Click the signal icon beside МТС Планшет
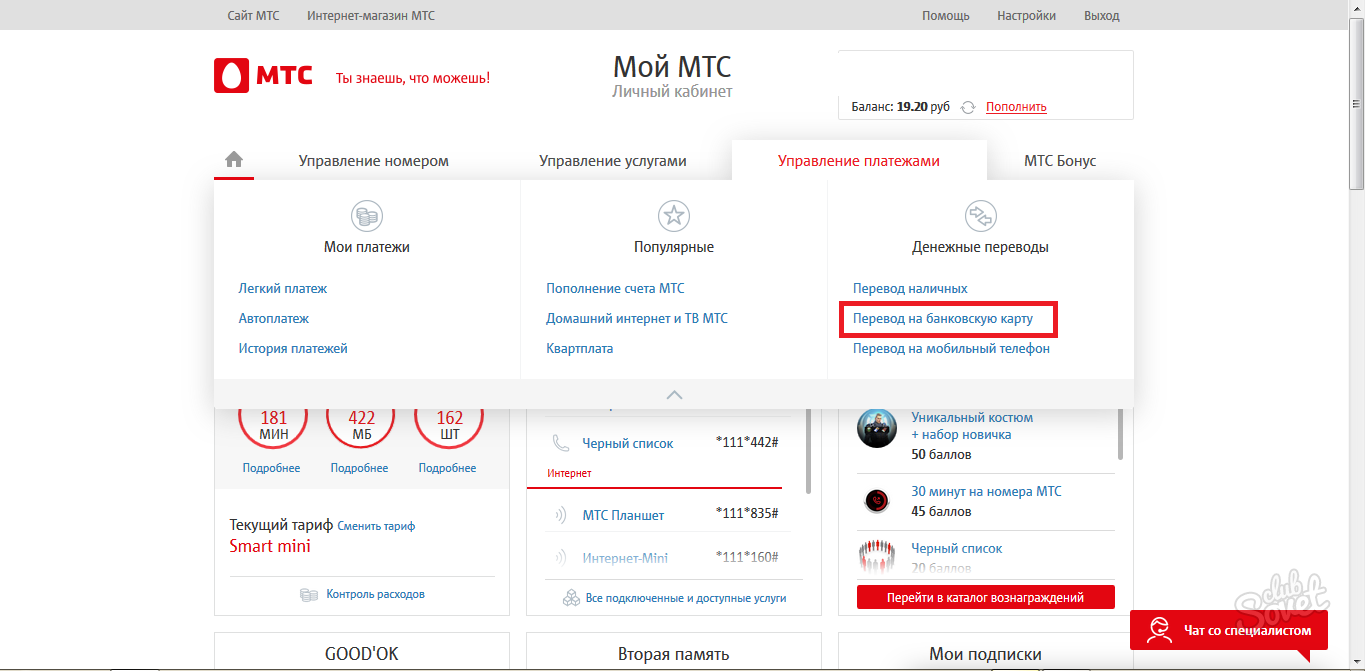 561,515
